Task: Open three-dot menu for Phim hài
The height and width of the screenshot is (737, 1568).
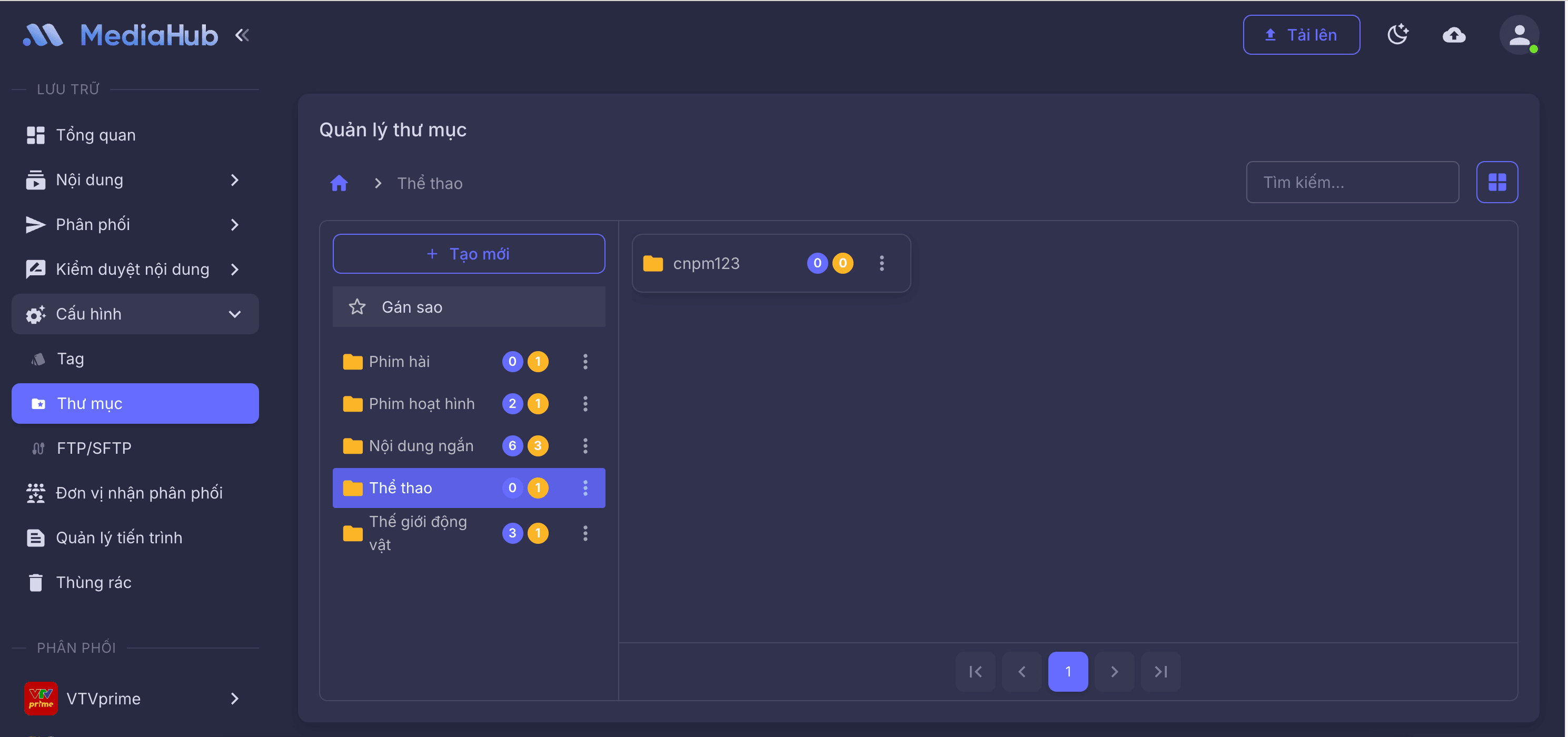Action: pos(585,362)
